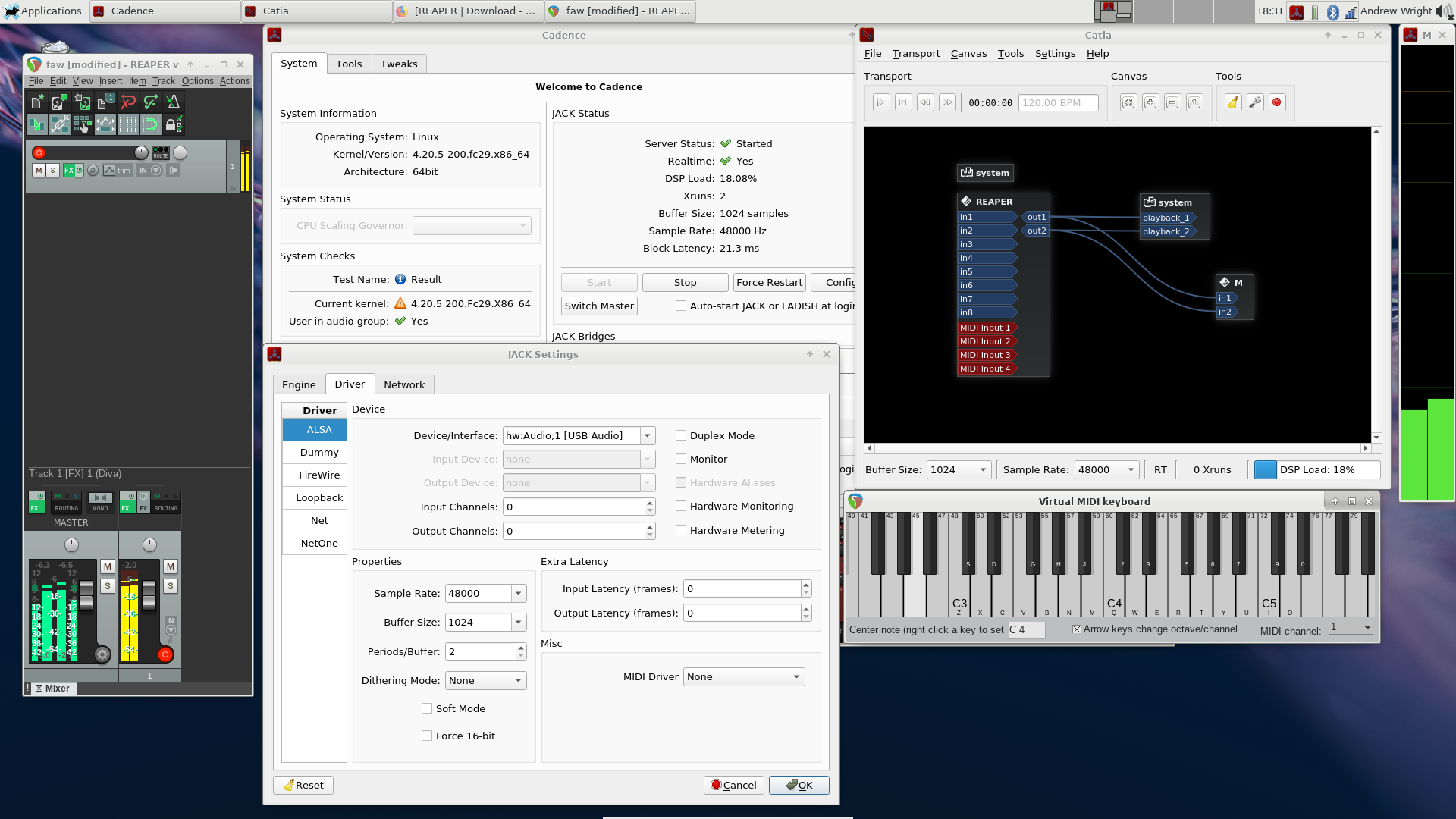Open Buffer Size dropdown in JACK Settings Properties

(485, 622)
